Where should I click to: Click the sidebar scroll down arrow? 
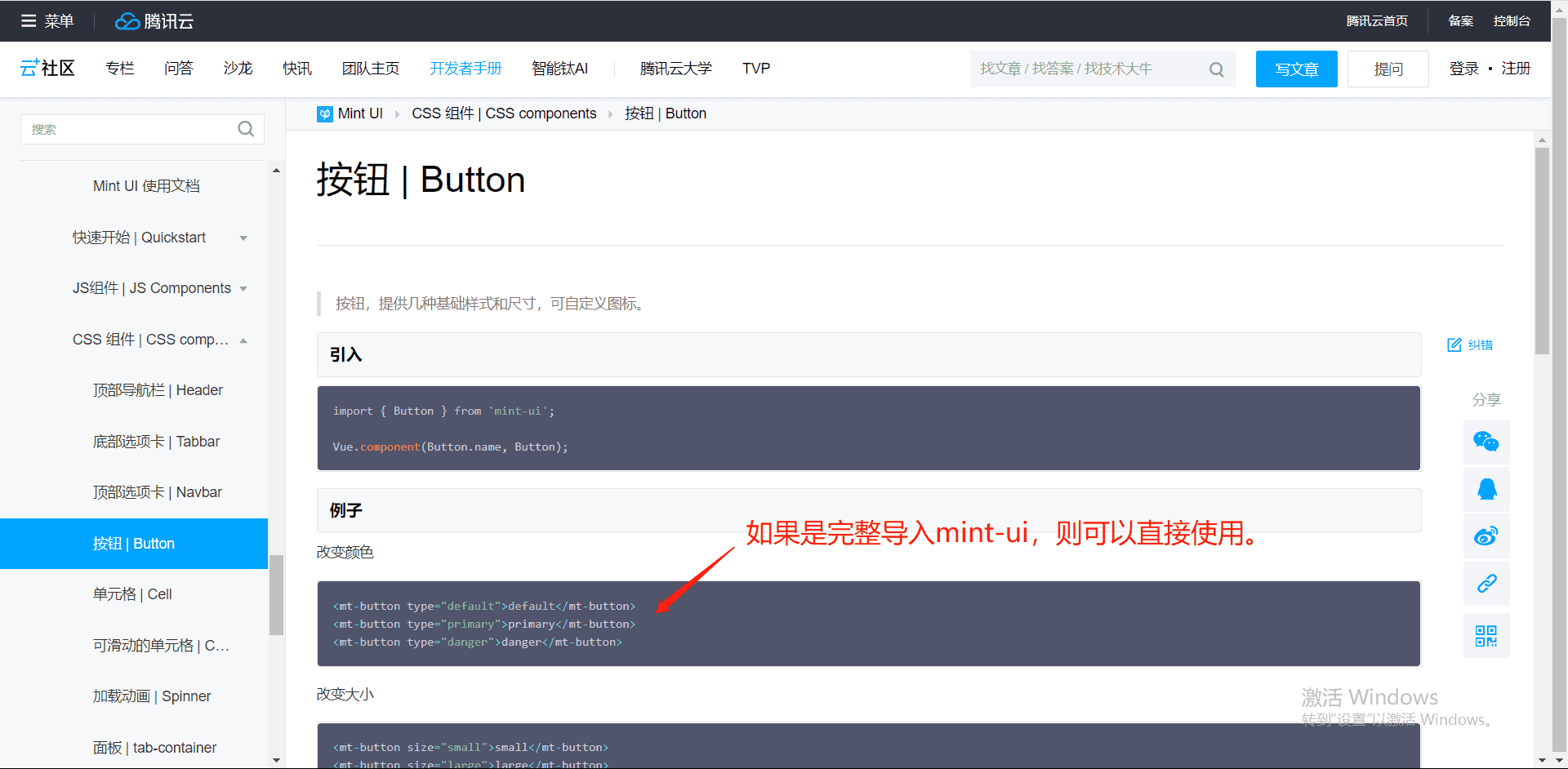(x=276, y=760)
